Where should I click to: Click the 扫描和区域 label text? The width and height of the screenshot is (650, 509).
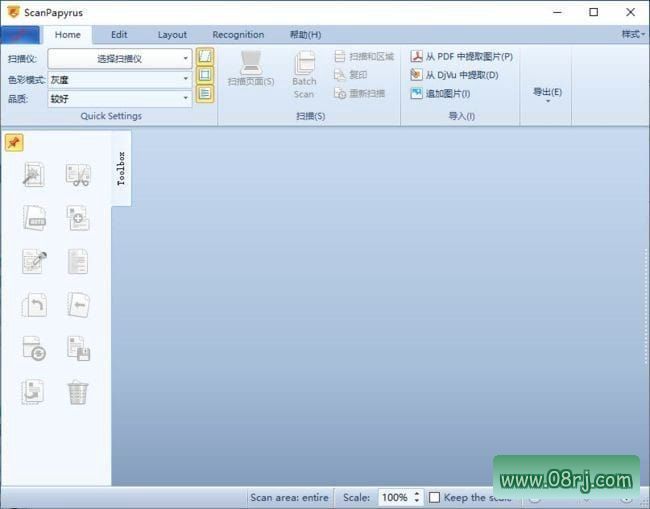click(x=371, y=56)
